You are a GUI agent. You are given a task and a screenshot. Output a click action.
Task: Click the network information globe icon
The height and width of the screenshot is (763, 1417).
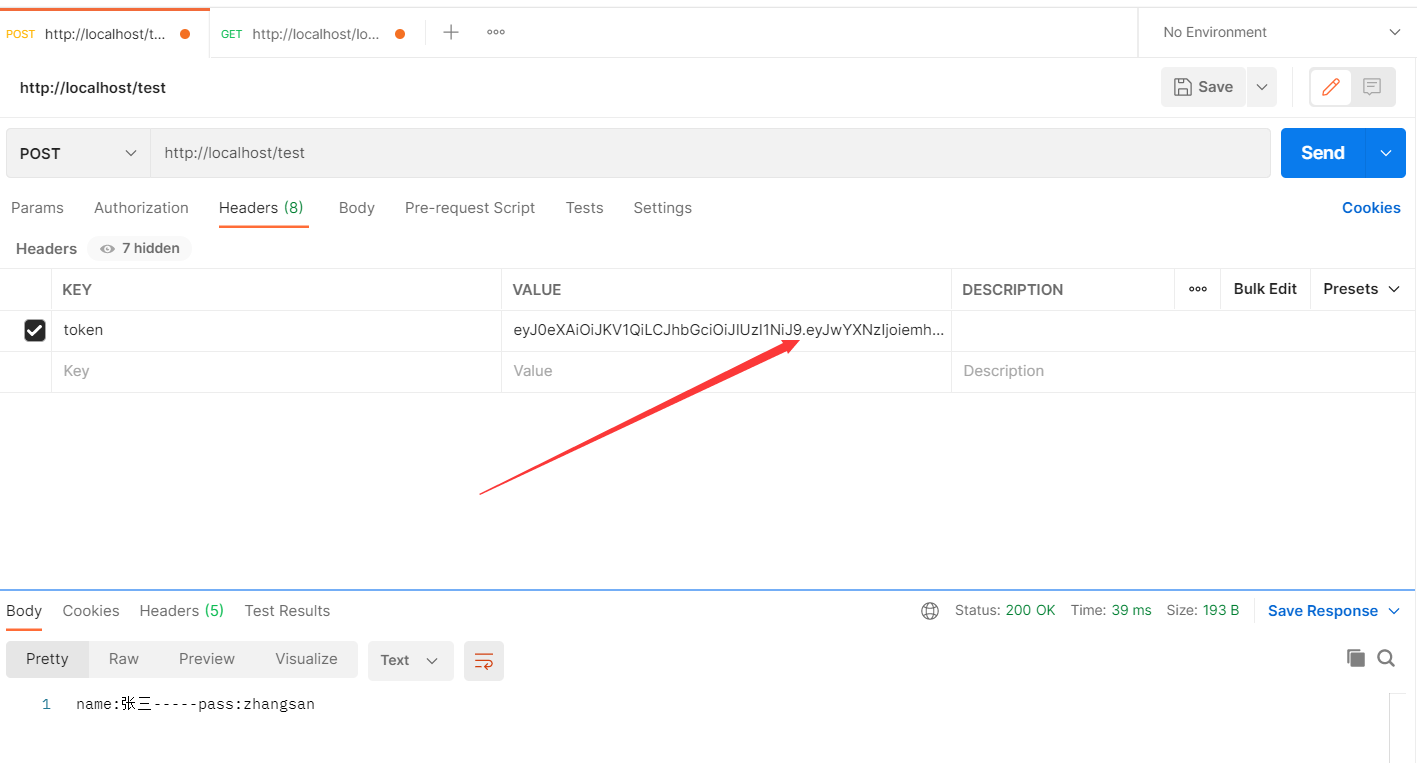click(x=930, y=610)
